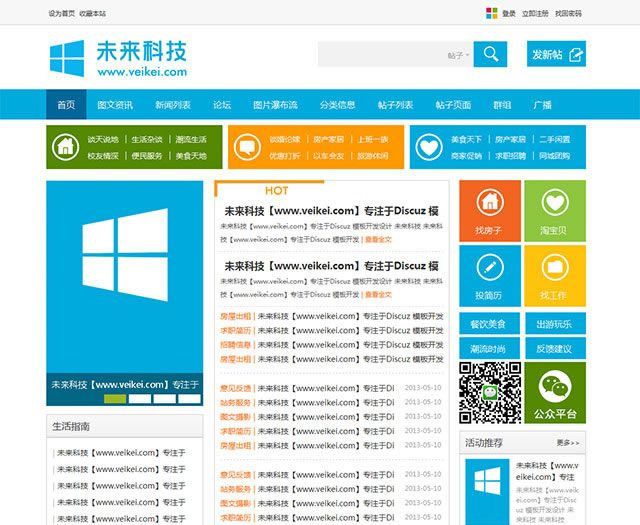Screen dimensions: 640x525
Task: Select the green slideshow indicator
Action: pyautogui.click(x=115, y=398)
